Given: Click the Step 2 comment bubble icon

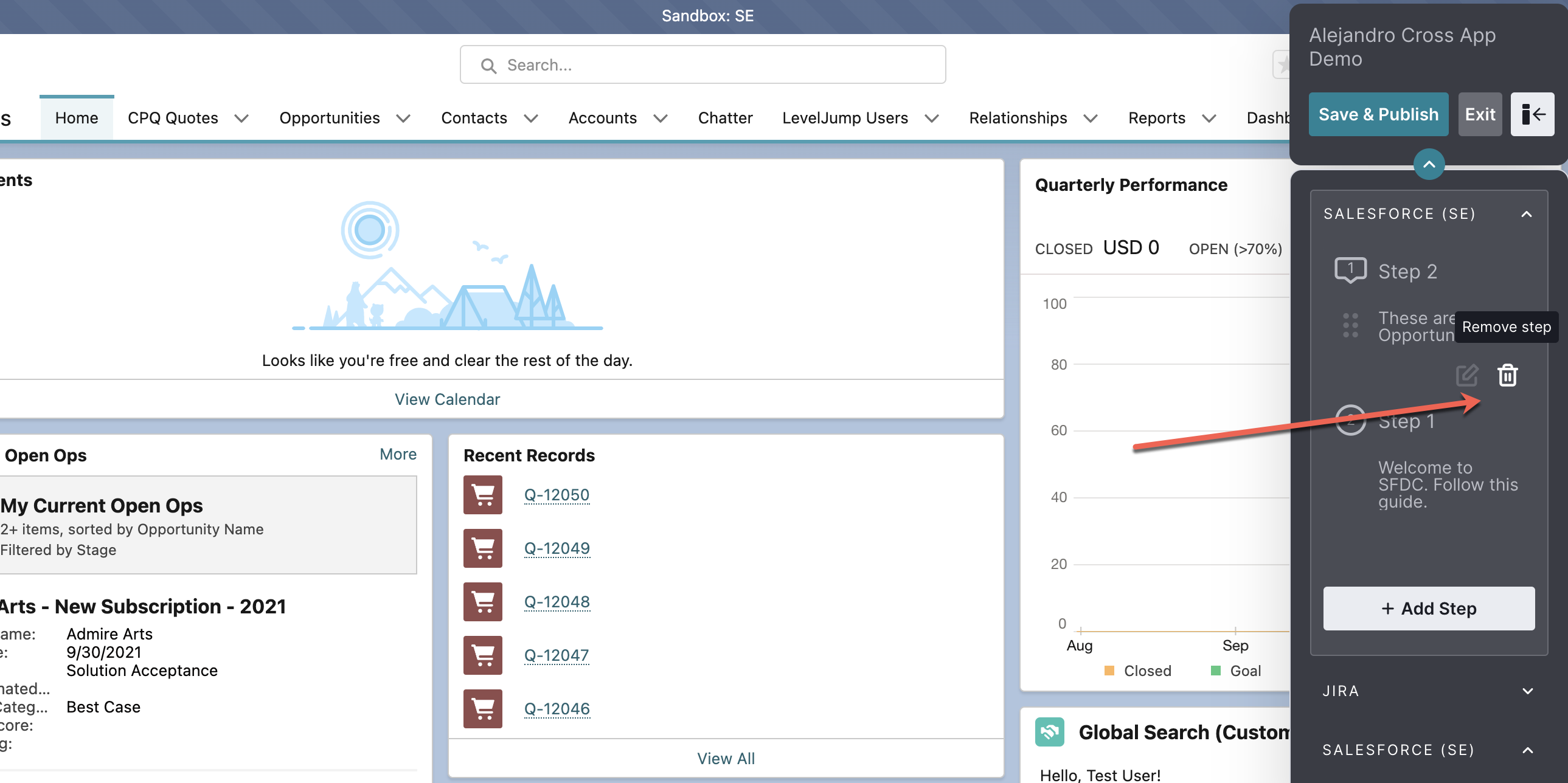Looking at the screenshot, I should [x=1350, y=270].
